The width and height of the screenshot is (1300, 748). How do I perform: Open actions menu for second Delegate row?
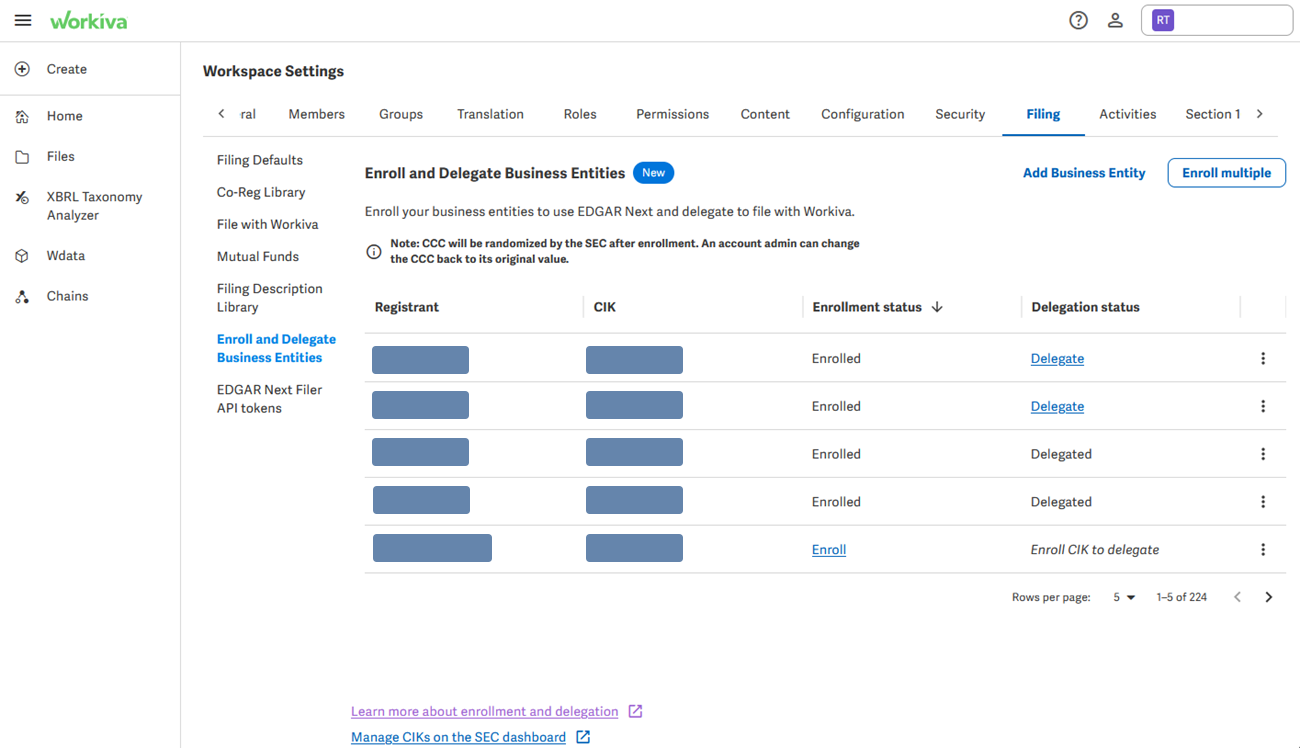(x=1263, y=406)
